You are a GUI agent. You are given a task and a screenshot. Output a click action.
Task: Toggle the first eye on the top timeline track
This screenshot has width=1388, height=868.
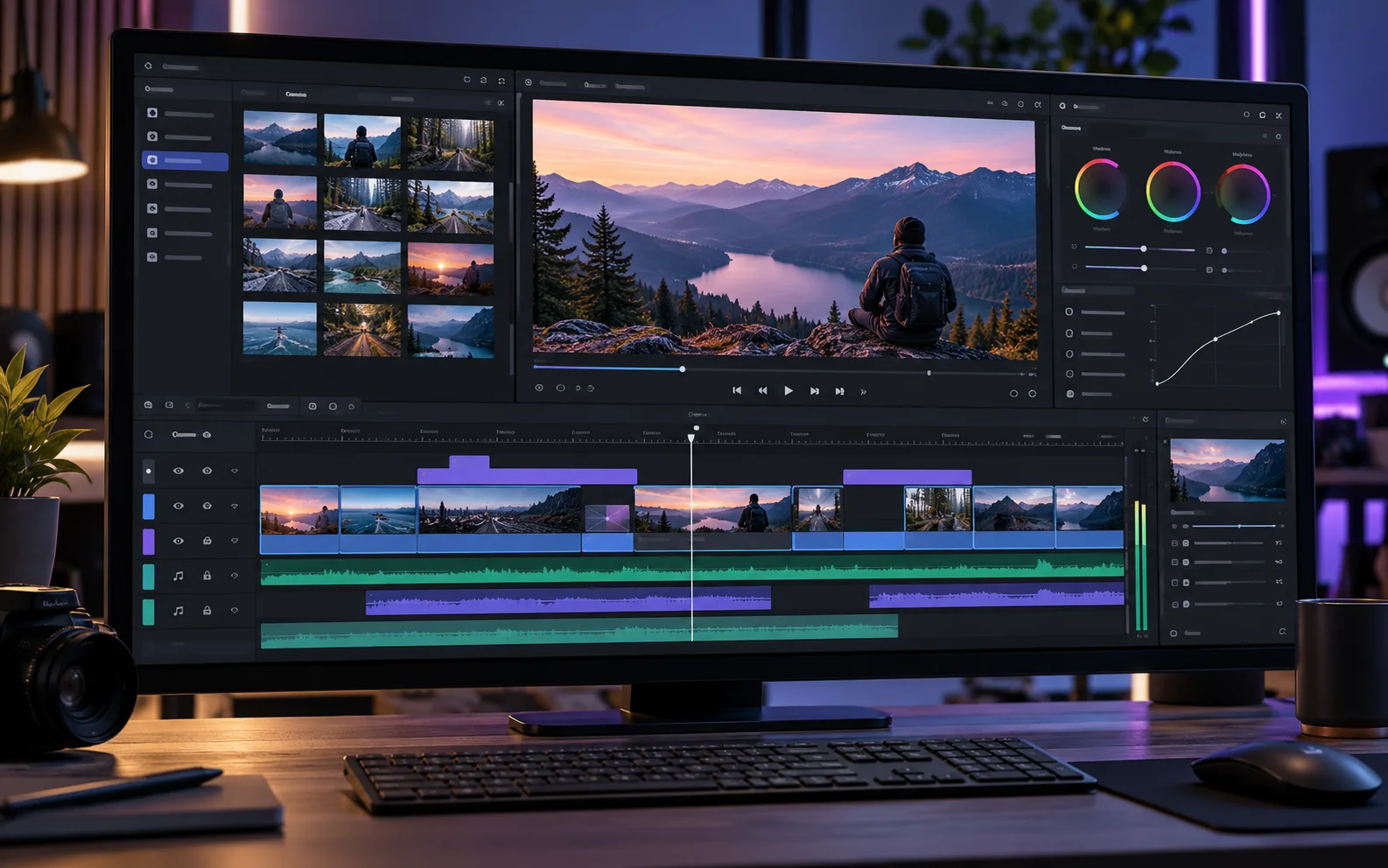[x=179, y=471]
